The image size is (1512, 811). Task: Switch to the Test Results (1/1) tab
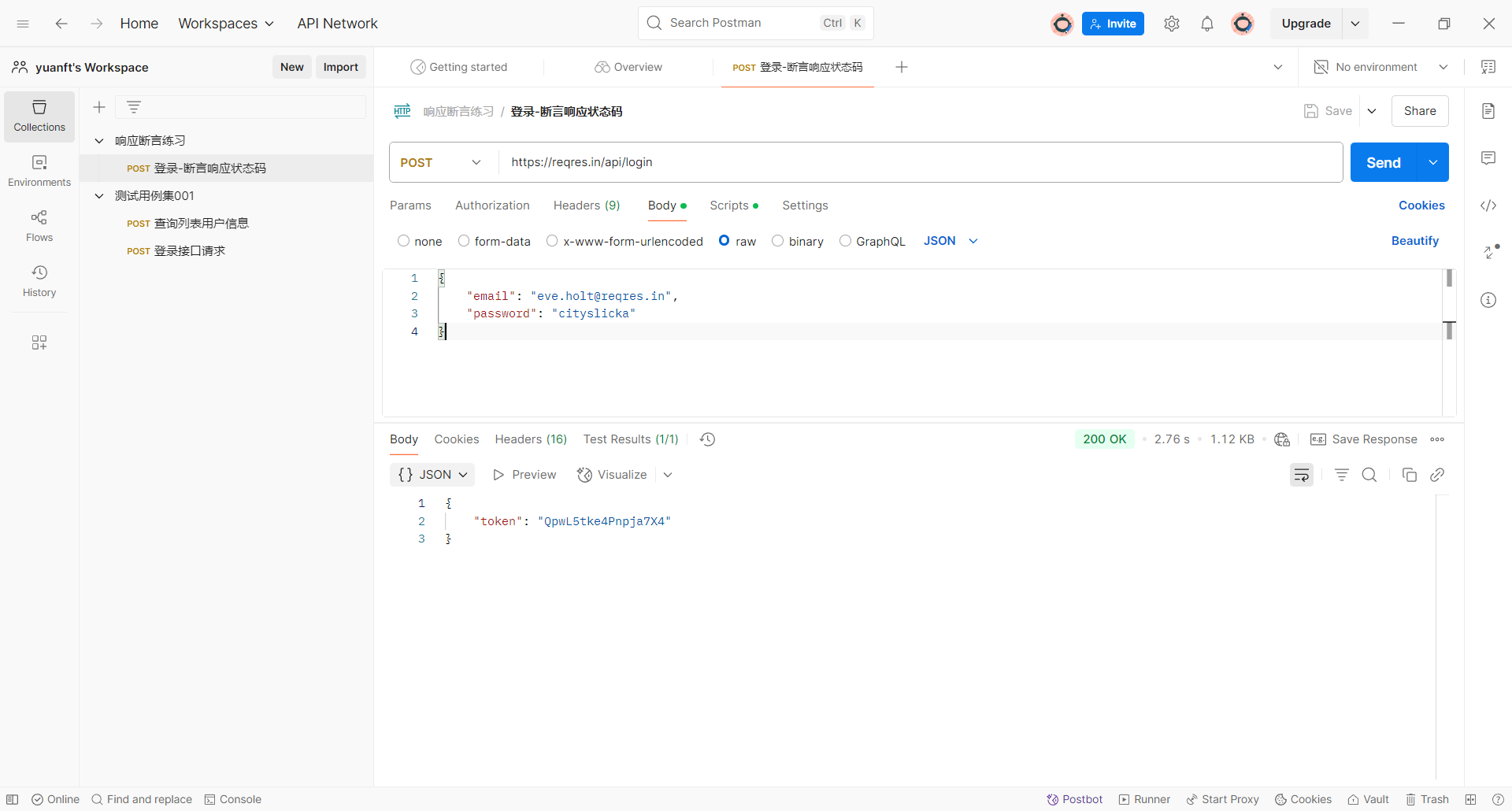631,439
